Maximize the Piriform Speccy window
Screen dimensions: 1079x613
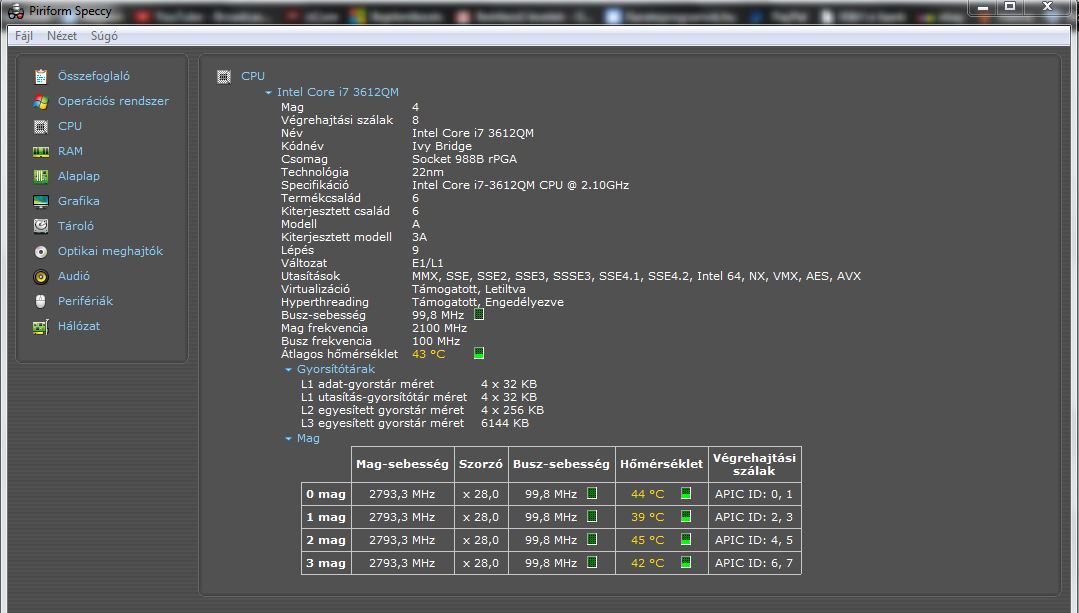coord(1010,6)
